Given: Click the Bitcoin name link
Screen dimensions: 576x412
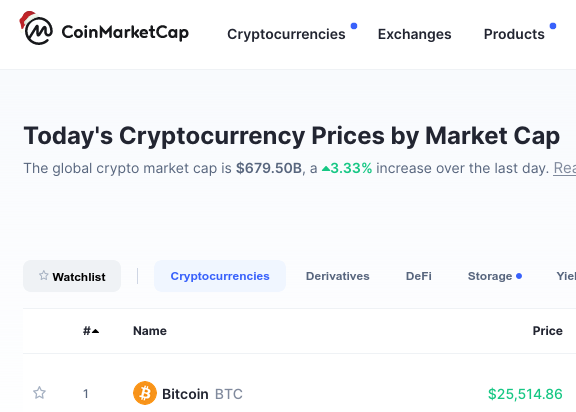Looking at the screenshot, I should [185, 394].
